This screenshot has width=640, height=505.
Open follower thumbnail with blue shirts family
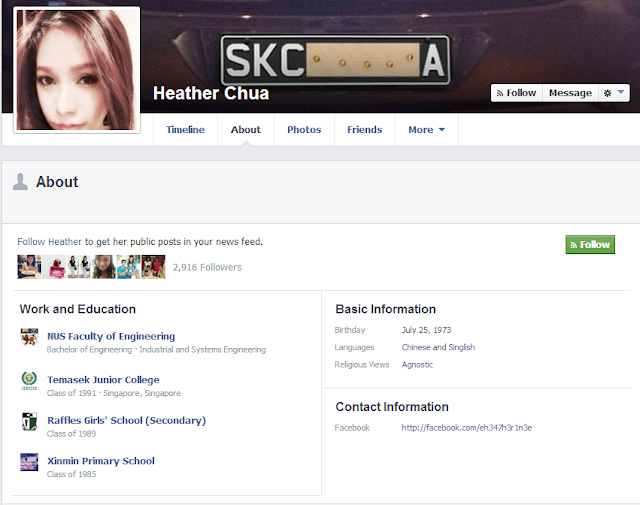pos(129,267)
